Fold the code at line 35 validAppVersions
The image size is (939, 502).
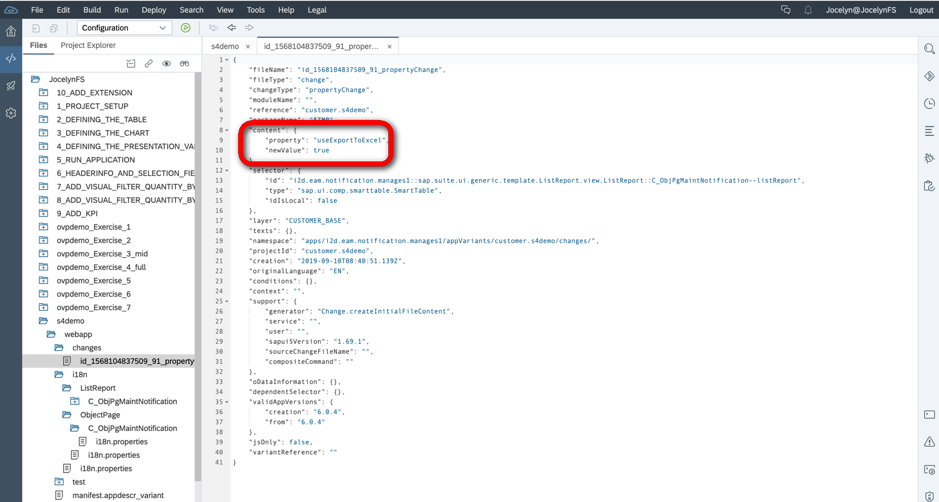point(227,402)
